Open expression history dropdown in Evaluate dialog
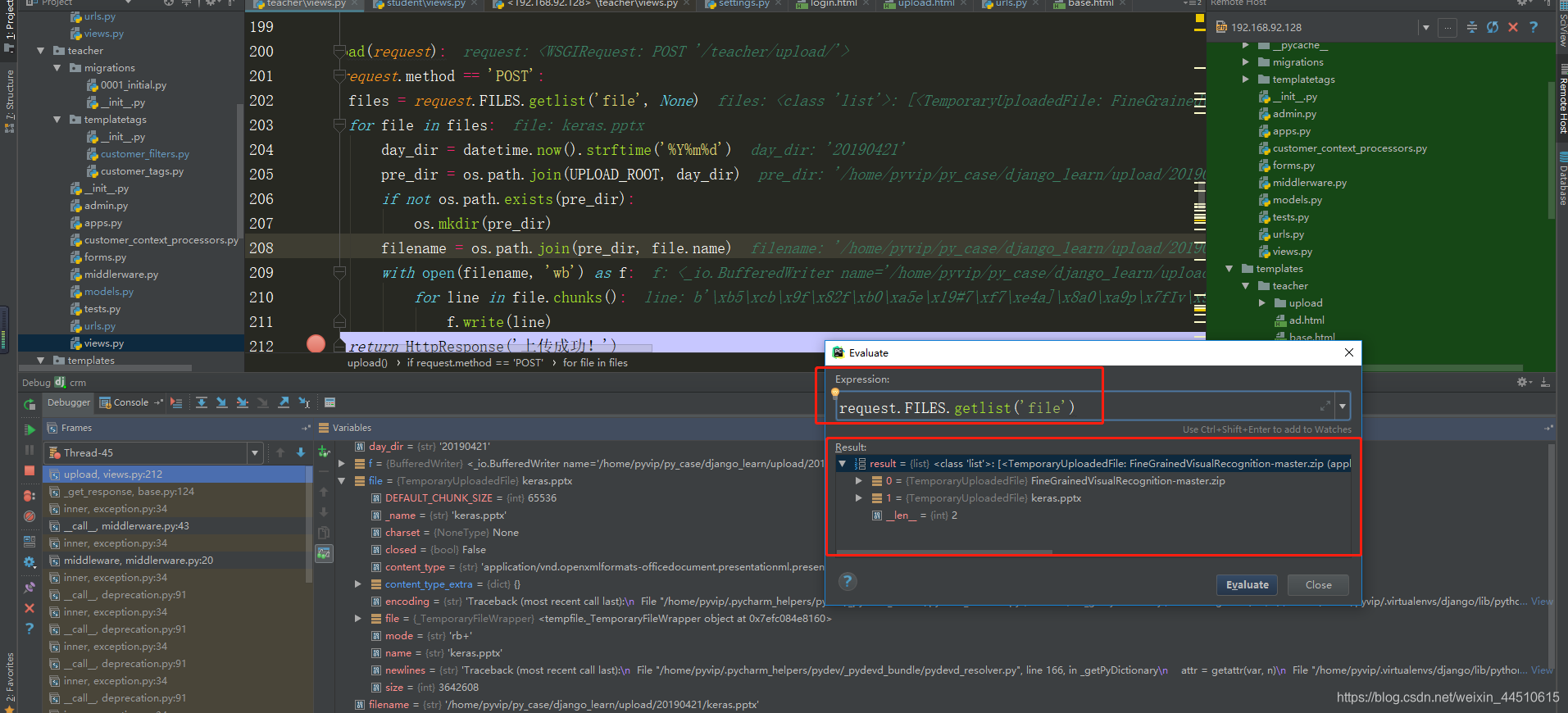 (x=1343, y=406)
